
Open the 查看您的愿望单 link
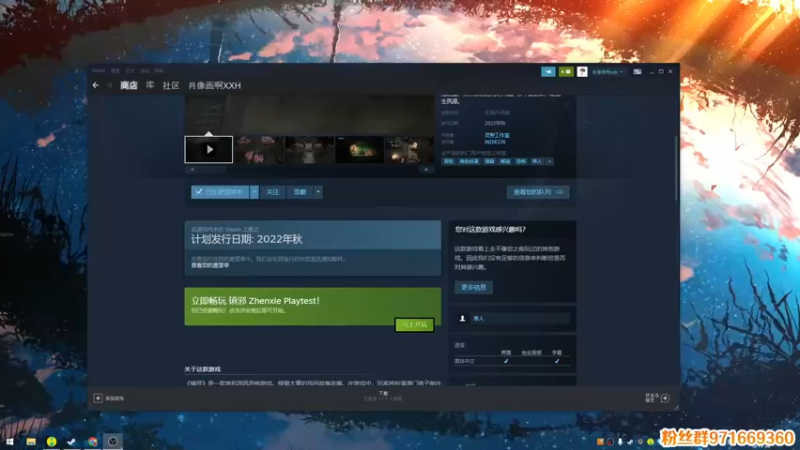point(210,265)
